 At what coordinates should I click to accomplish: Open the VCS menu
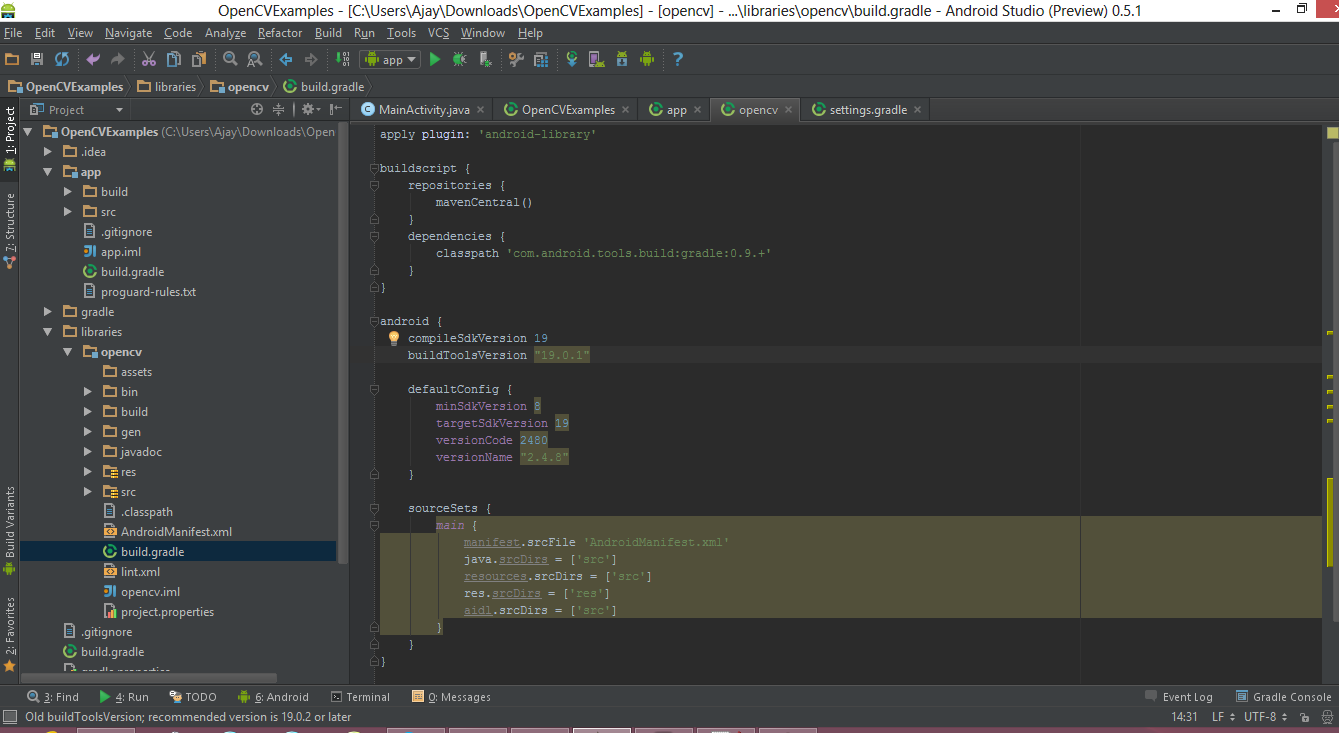tap(438, 33)
